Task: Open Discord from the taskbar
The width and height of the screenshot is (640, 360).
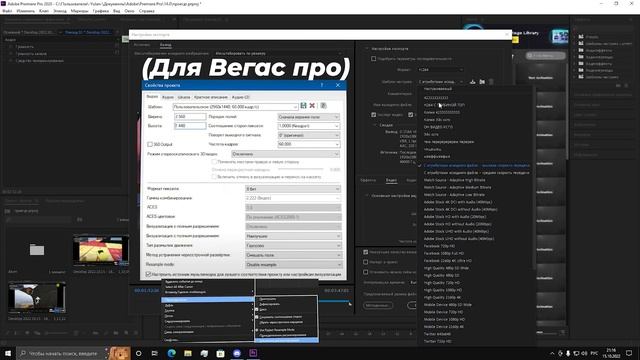Action: coord(237,353)
